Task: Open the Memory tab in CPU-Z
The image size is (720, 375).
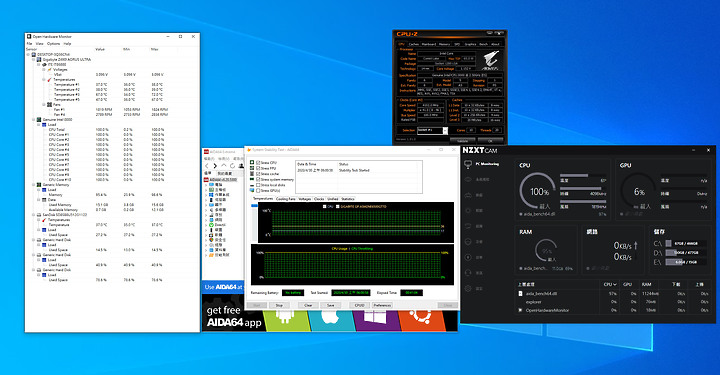Action: click(x=444, y=44)
